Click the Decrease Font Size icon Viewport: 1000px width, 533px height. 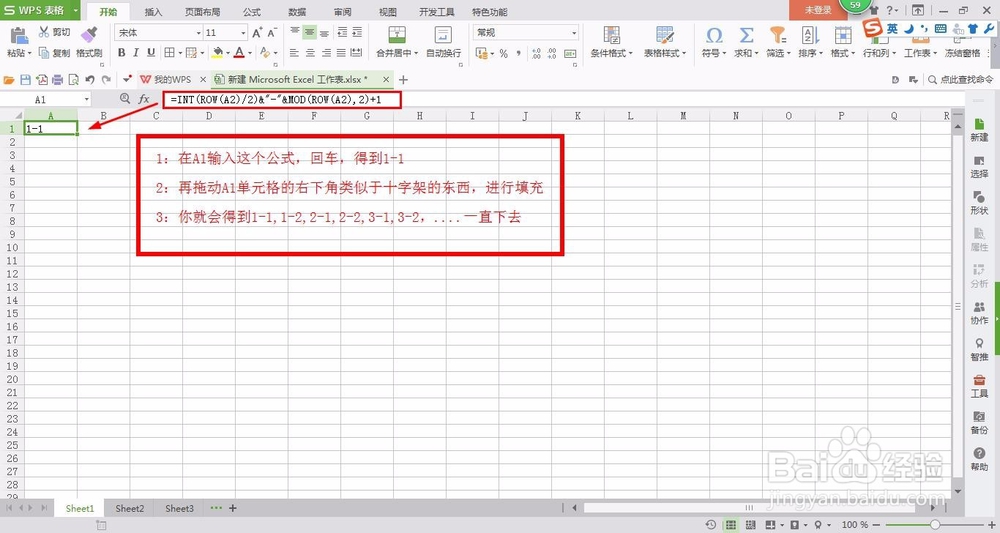click(272, 33)
